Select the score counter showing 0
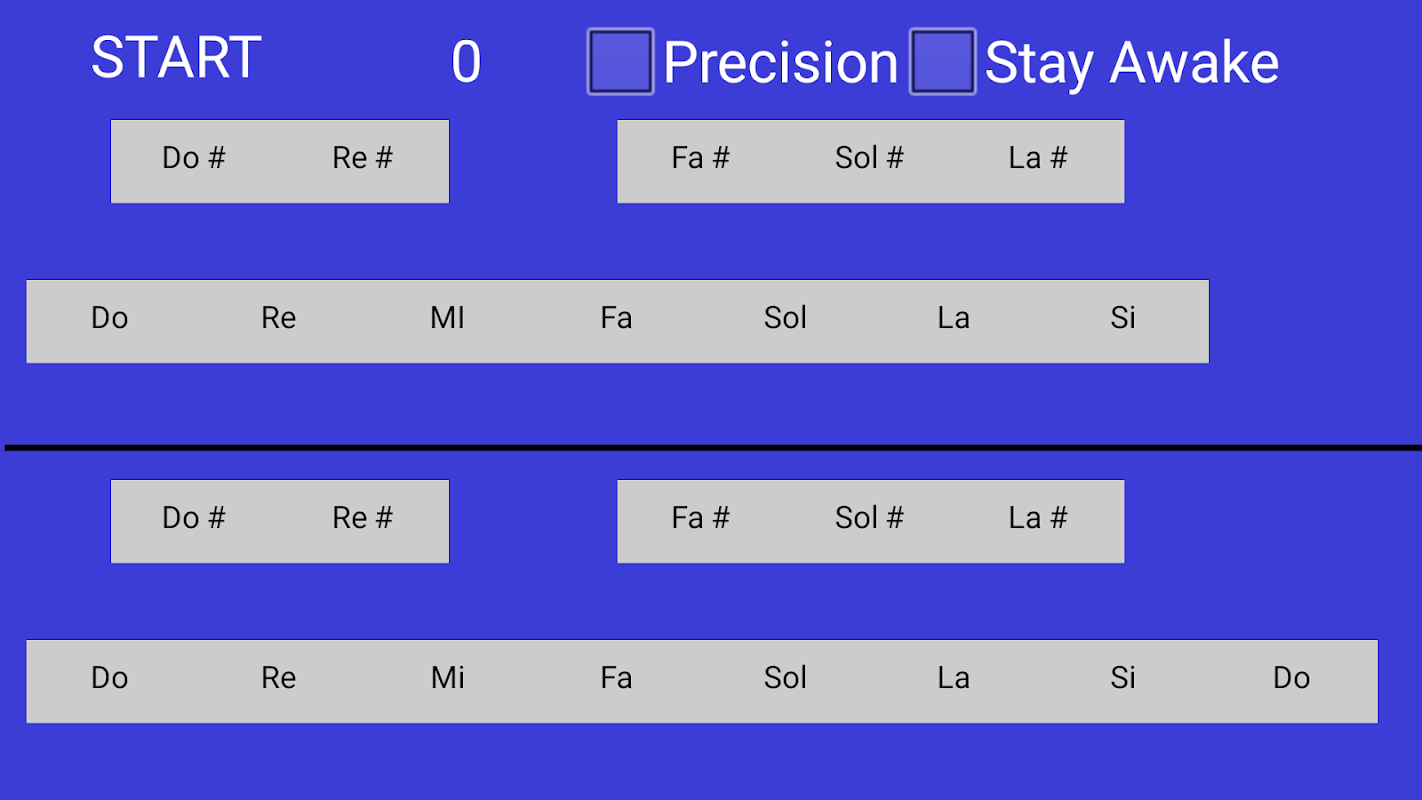The width and height of the screenshot is (1422, 800). click(466, 62)
